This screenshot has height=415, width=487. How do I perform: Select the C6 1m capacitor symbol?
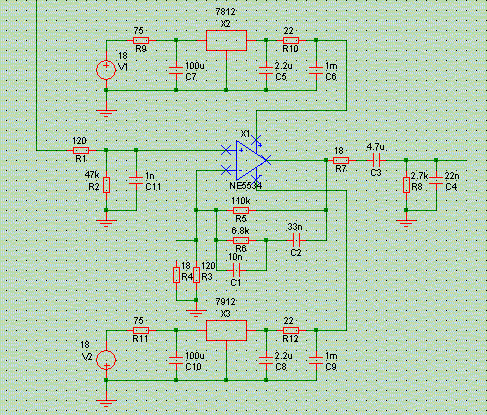click(316, 70)
